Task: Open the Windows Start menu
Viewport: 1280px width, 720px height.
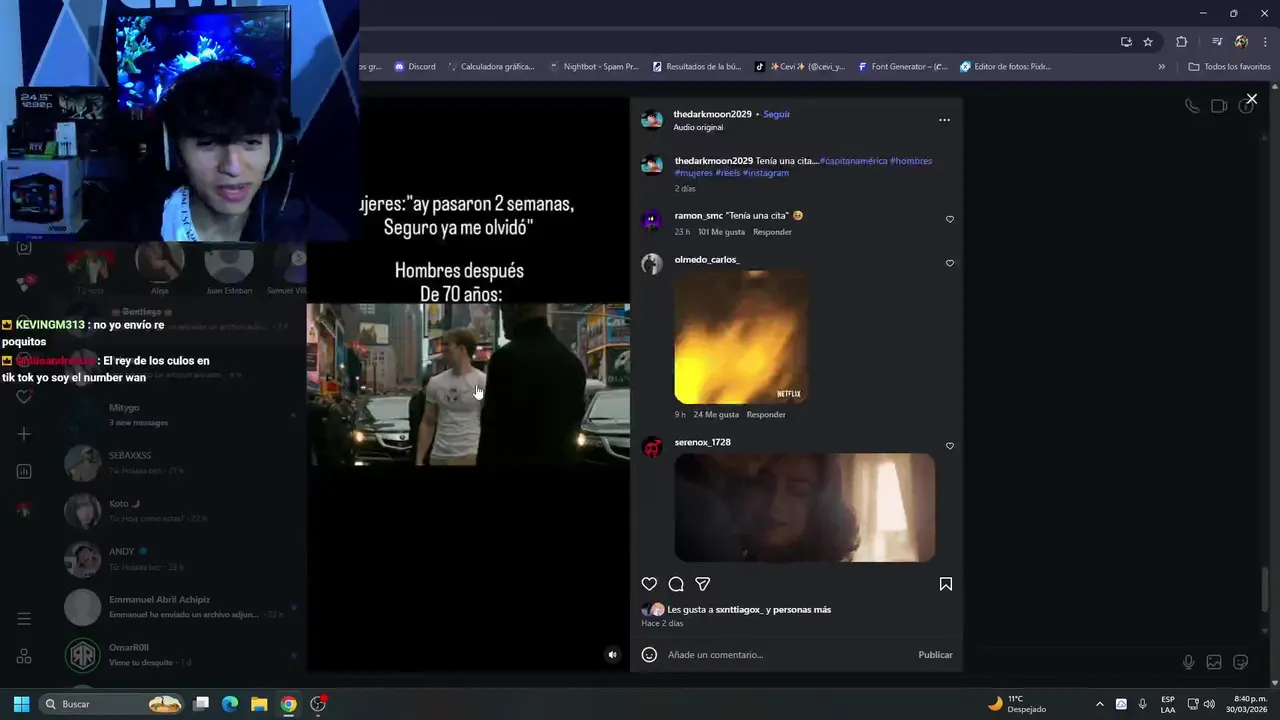Action: point(21,704)
